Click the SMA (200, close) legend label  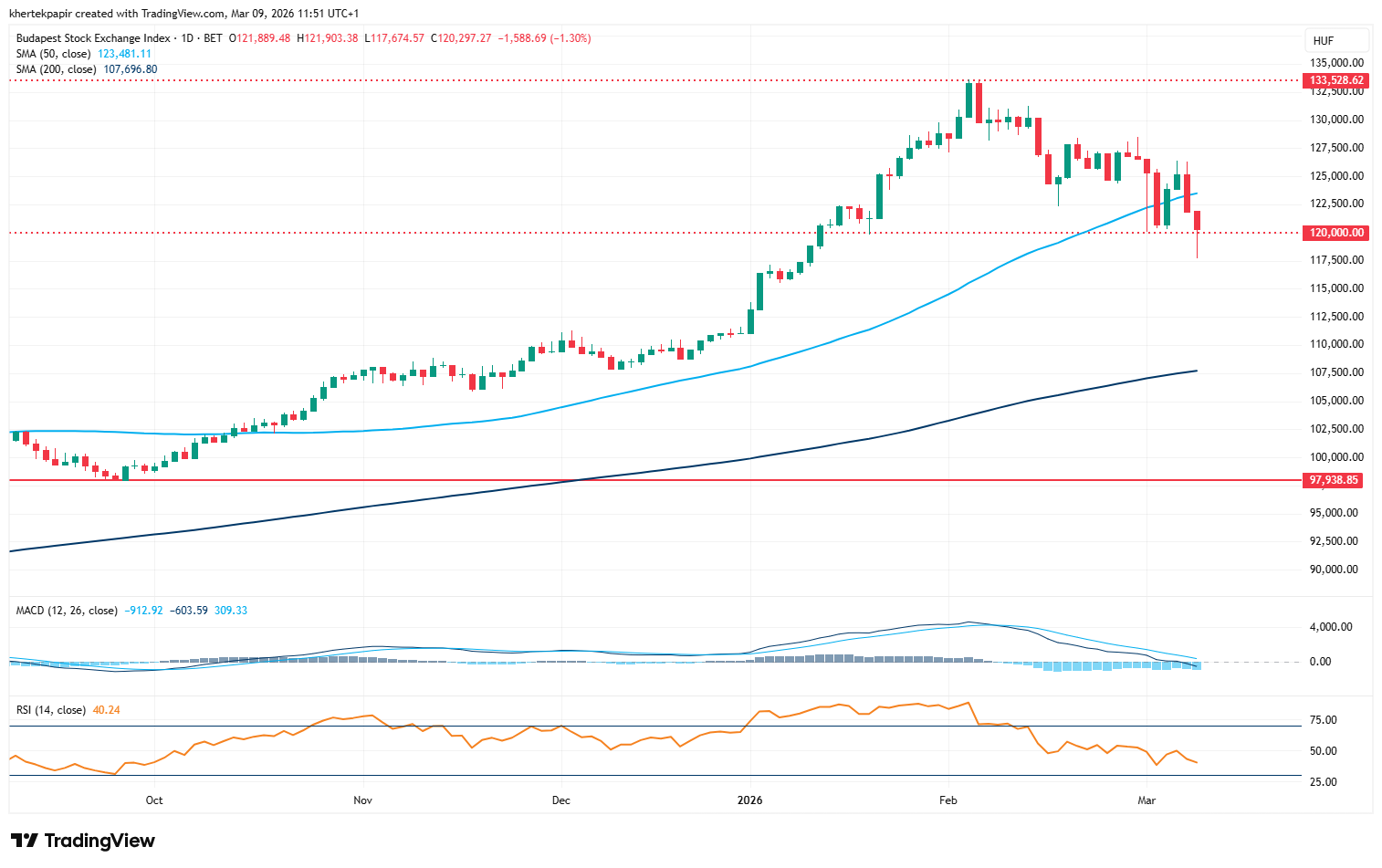57,69
